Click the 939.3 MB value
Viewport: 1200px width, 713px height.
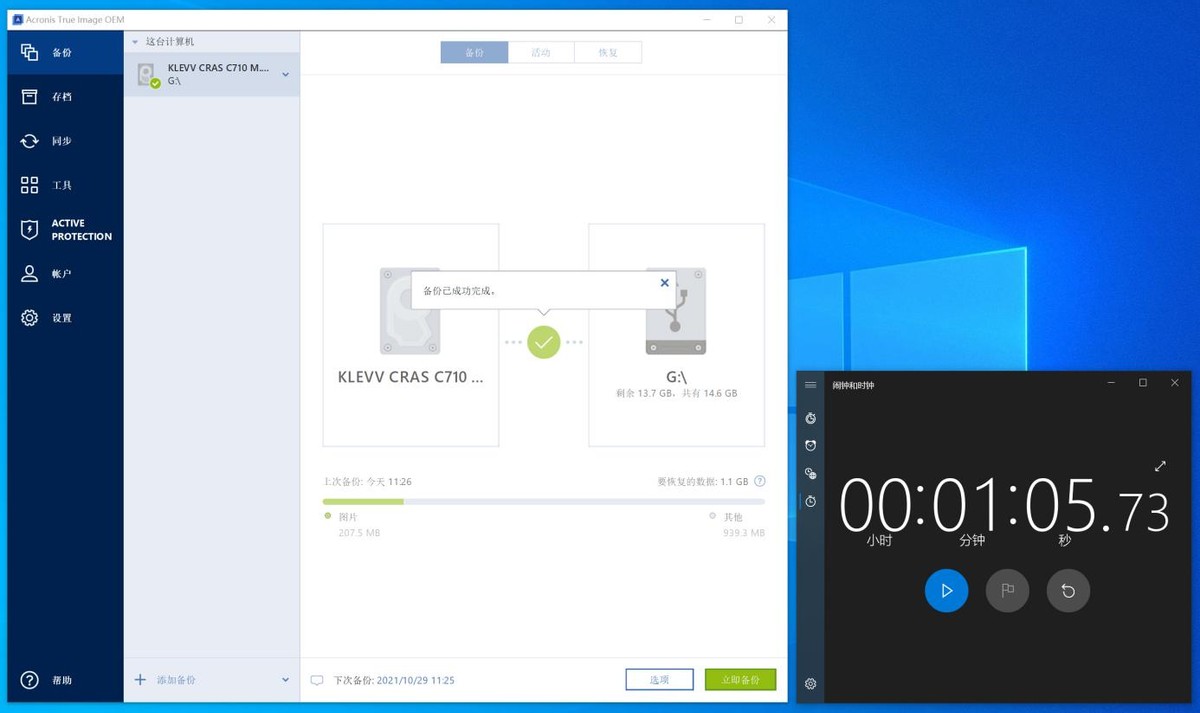click(744, 533)
